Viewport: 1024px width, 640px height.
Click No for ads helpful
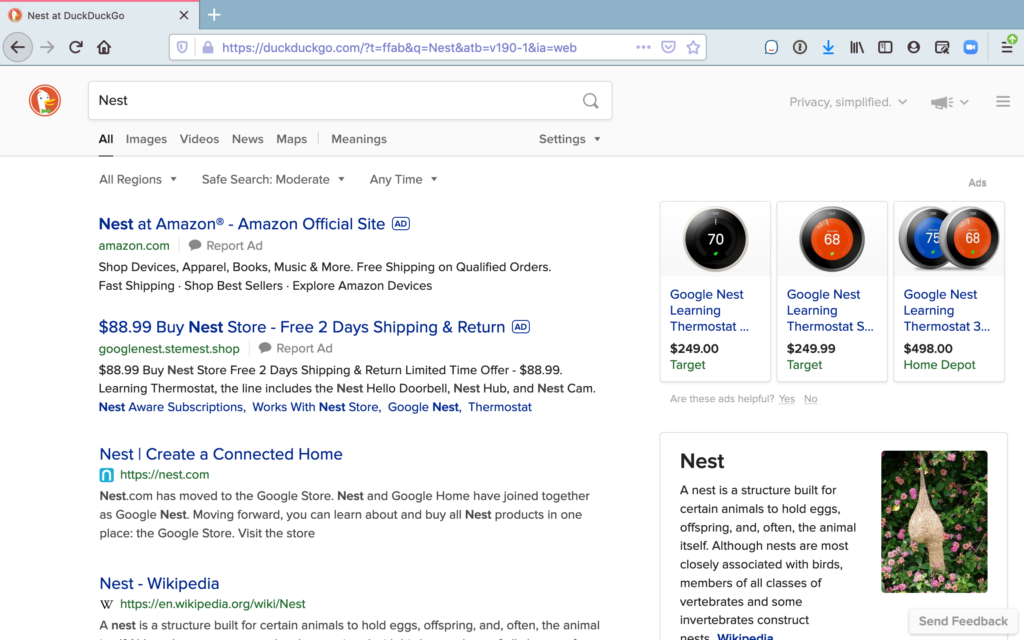[x=810, y=399]
